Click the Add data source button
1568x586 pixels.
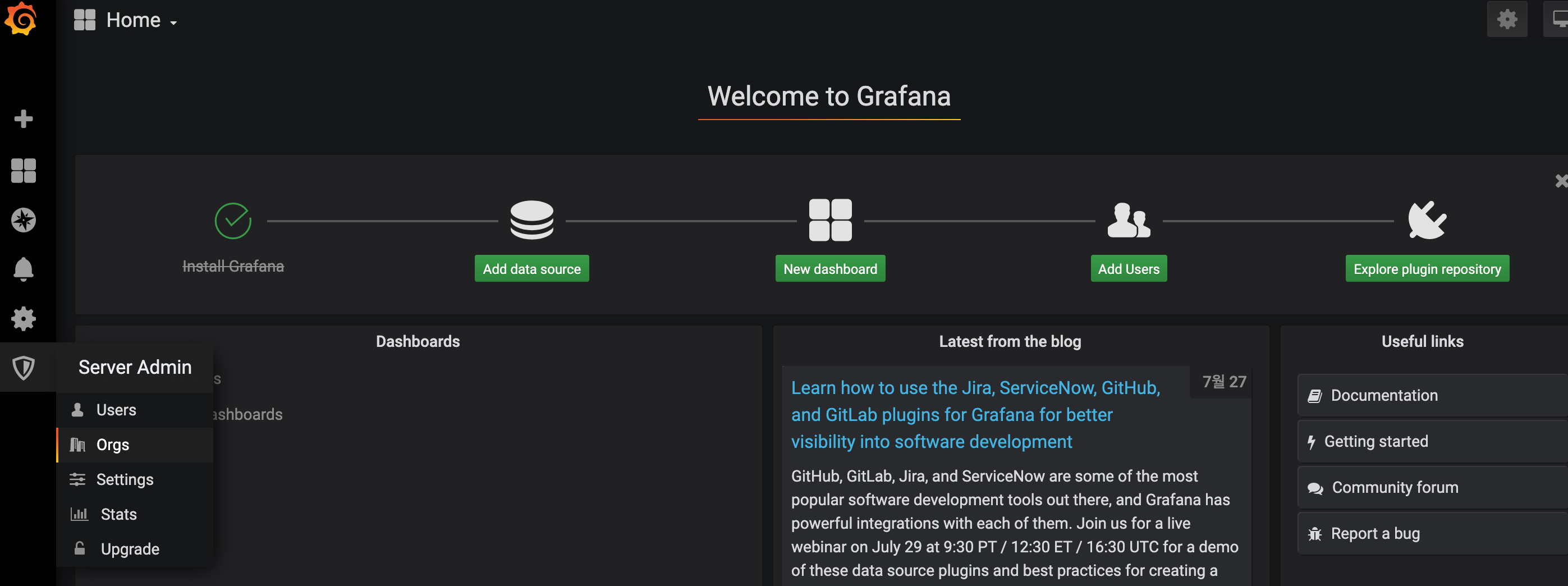[531, 268]
